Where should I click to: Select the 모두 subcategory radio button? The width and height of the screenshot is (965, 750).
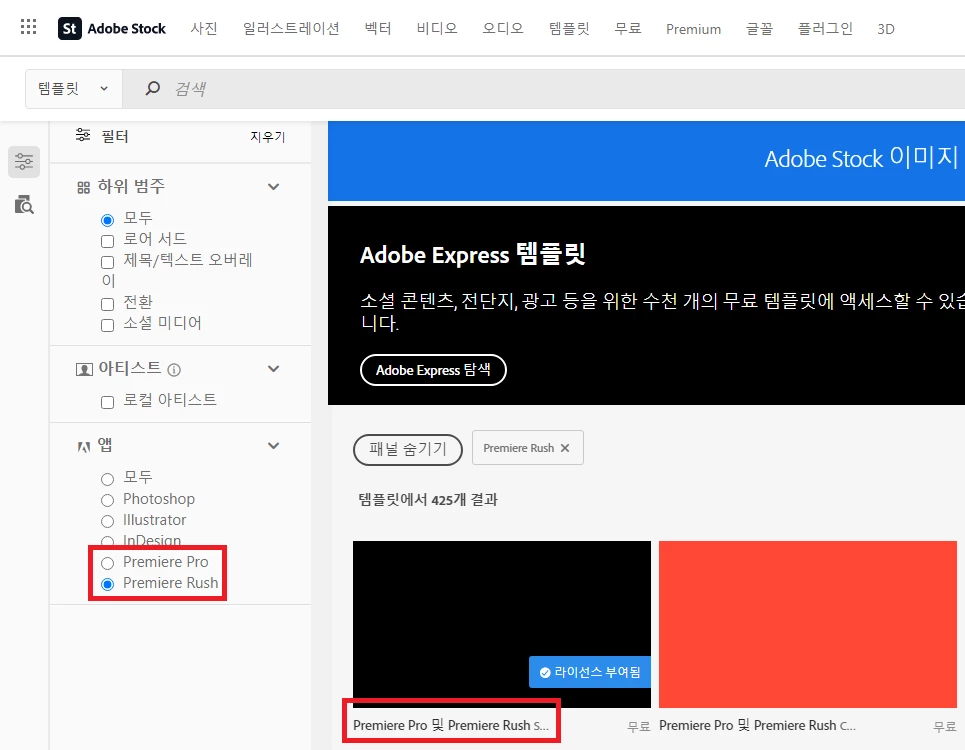[x=108, y=220]
